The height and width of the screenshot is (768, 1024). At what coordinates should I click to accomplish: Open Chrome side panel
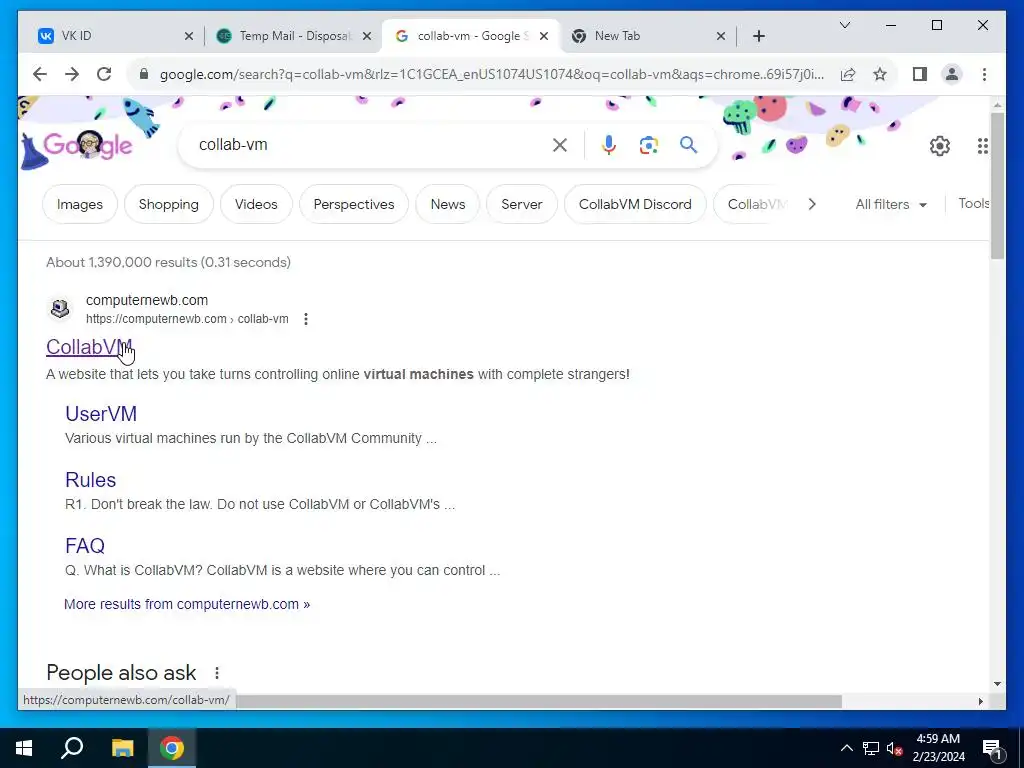coord(920,74)
